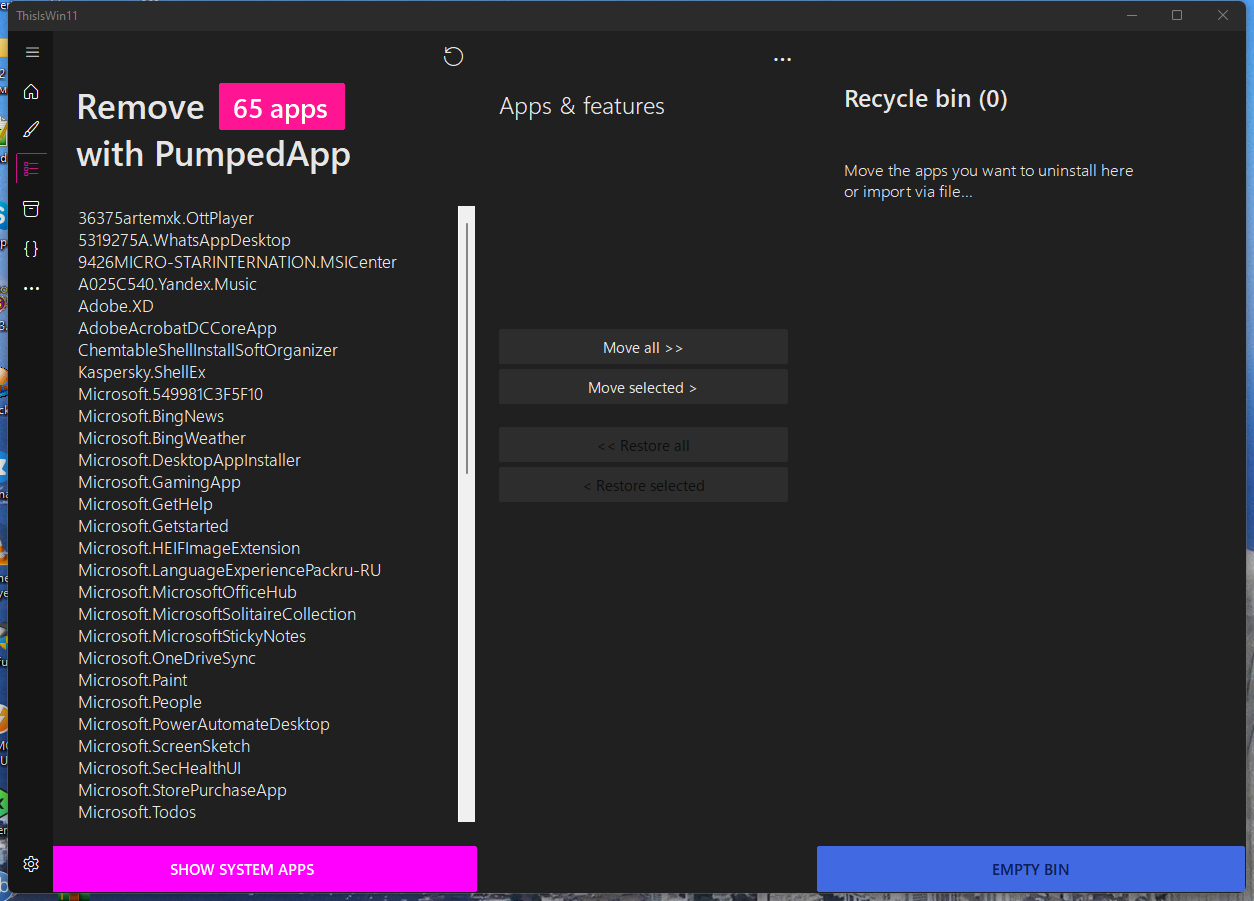Select Microsoft.GamingApp entry
Screen dimensions: 1254x901
coord(159,482)
